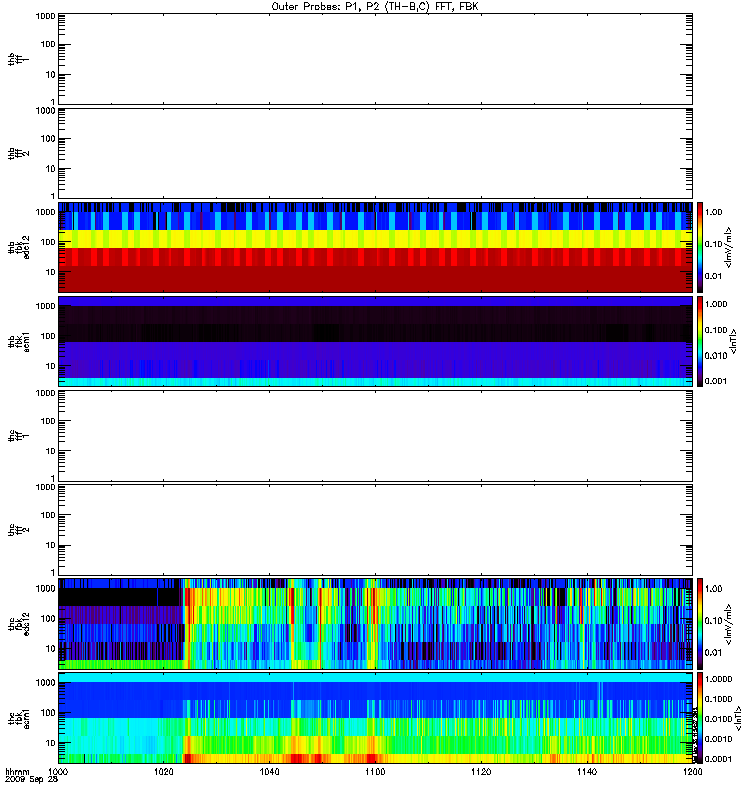Screen dimensions: 750x800
Task: Click the cyan bottom band in thb scm1 panel
Action: coord(375,382)
